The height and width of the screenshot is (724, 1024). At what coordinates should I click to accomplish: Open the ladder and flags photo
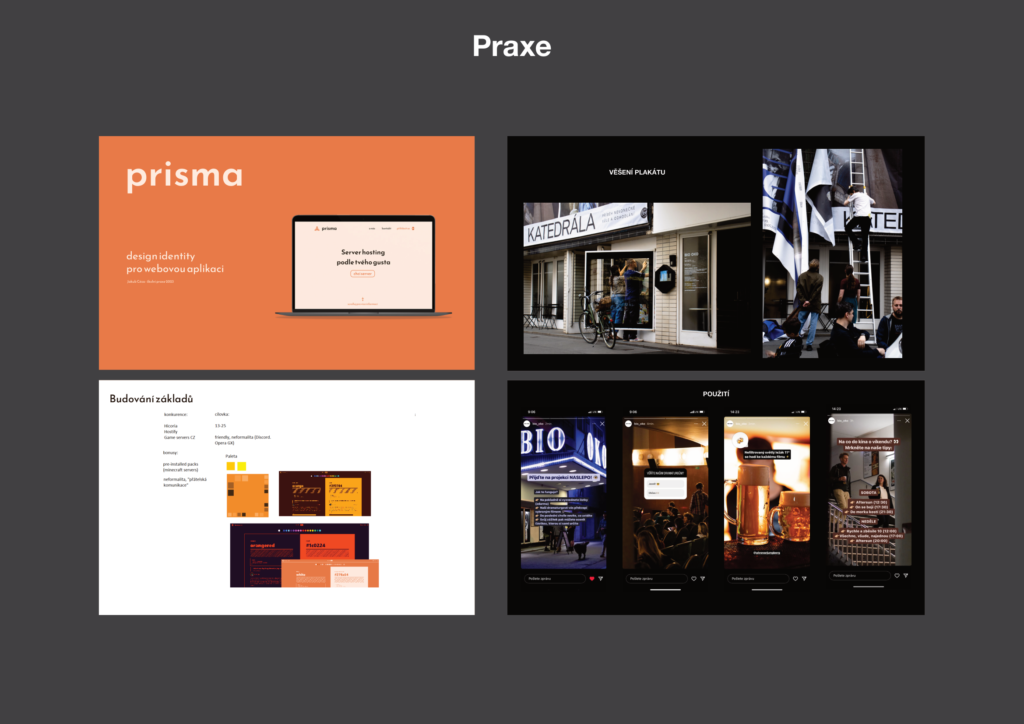(x=833, y=253)
